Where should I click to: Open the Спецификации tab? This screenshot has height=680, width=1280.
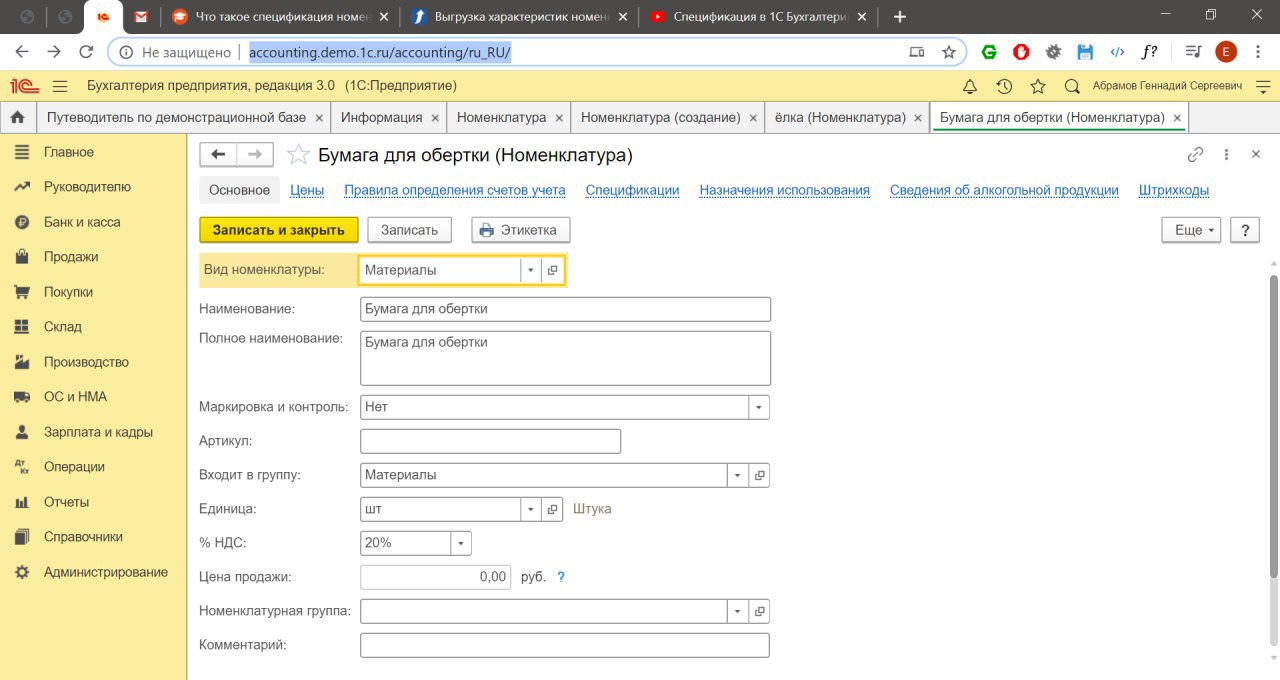click(x=632, y=190)
